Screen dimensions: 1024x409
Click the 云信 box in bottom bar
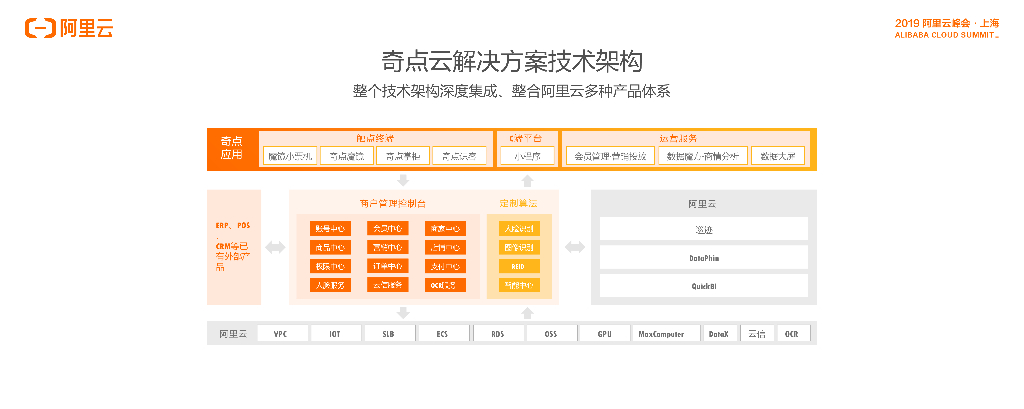[758, 334]
